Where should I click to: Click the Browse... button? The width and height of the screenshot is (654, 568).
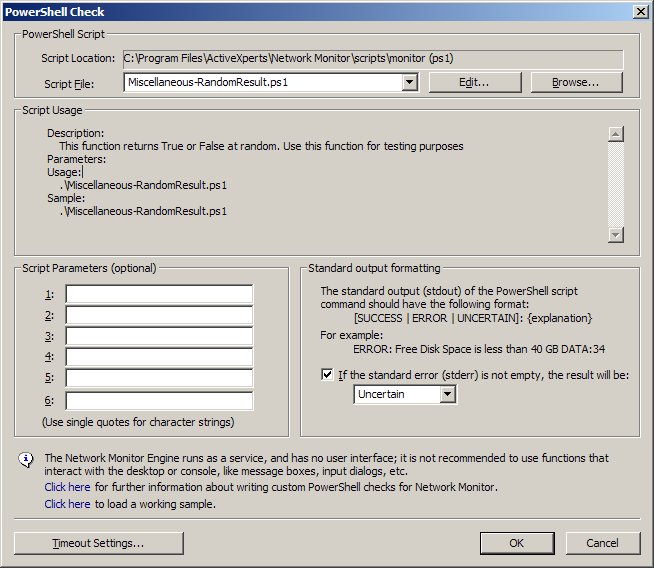pyautogui.click(x=576, y=82)
